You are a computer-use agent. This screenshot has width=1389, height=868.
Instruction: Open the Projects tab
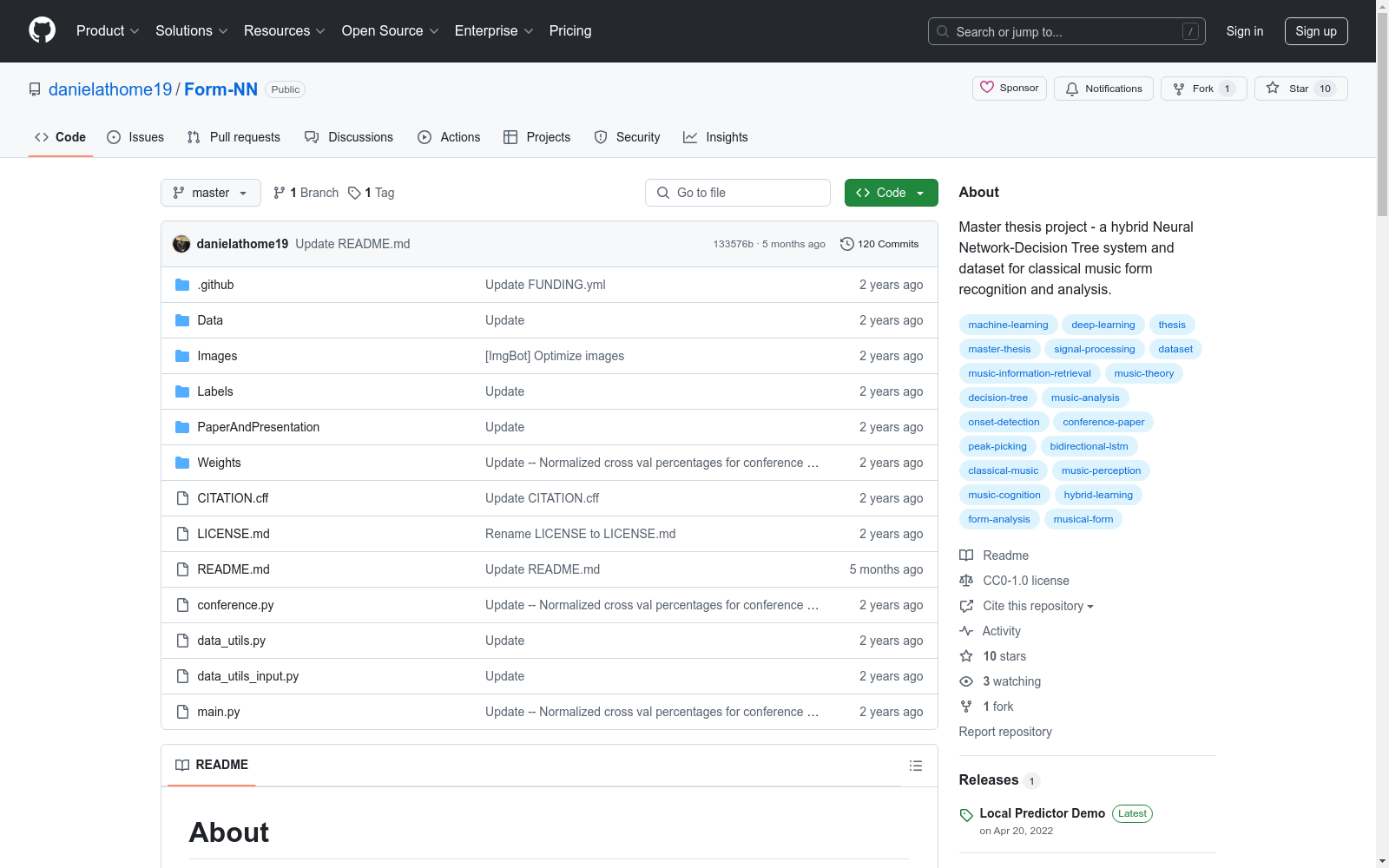click(x=537, y=137)
